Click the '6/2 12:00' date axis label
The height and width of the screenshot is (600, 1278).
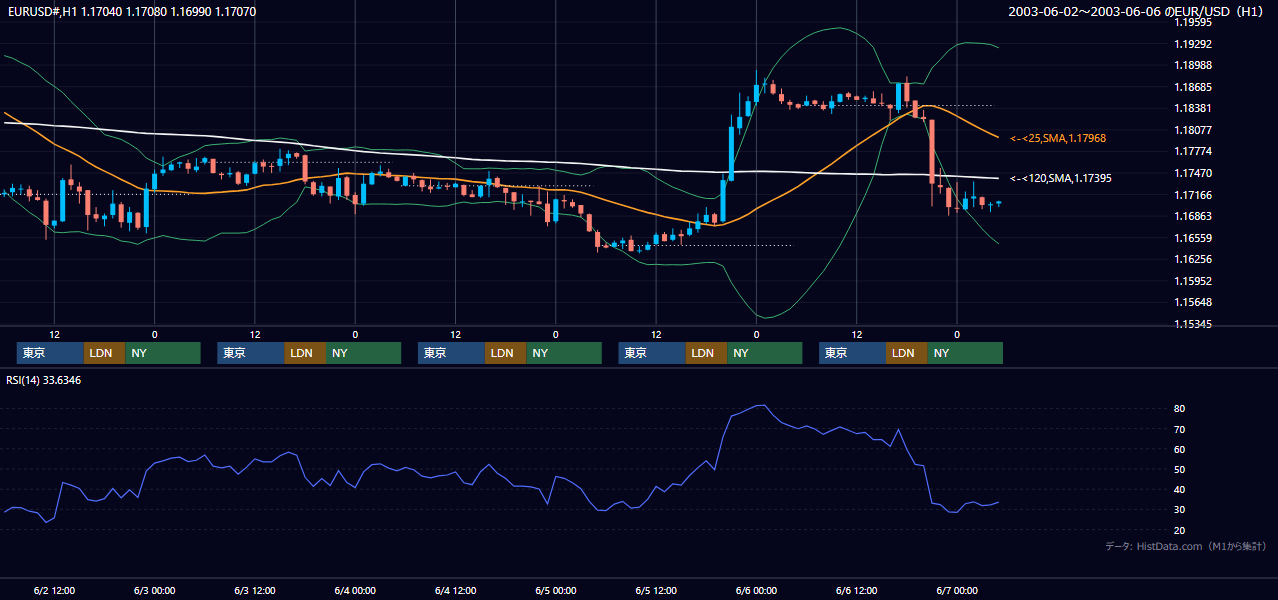pyautogui.click(x=54, y=590)
